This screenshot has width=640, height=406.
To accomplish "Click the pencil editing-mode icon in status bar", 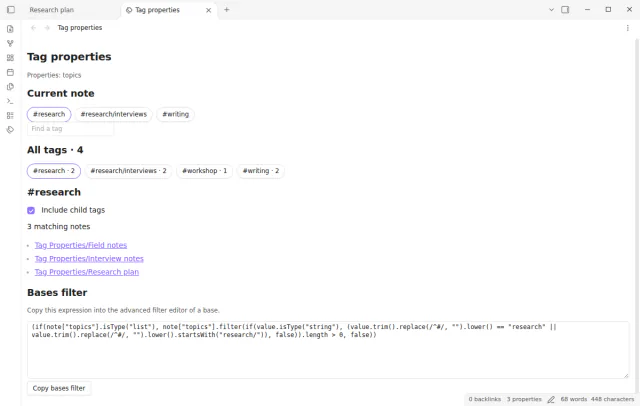I will (551, 399).
